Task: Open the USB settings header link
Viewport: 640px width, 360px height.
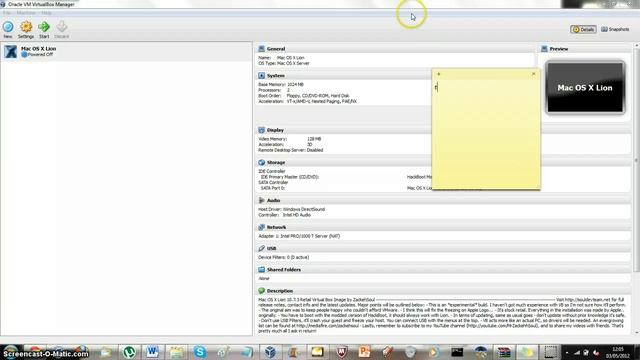Action: pyautogui.click(x=271, y=249)
